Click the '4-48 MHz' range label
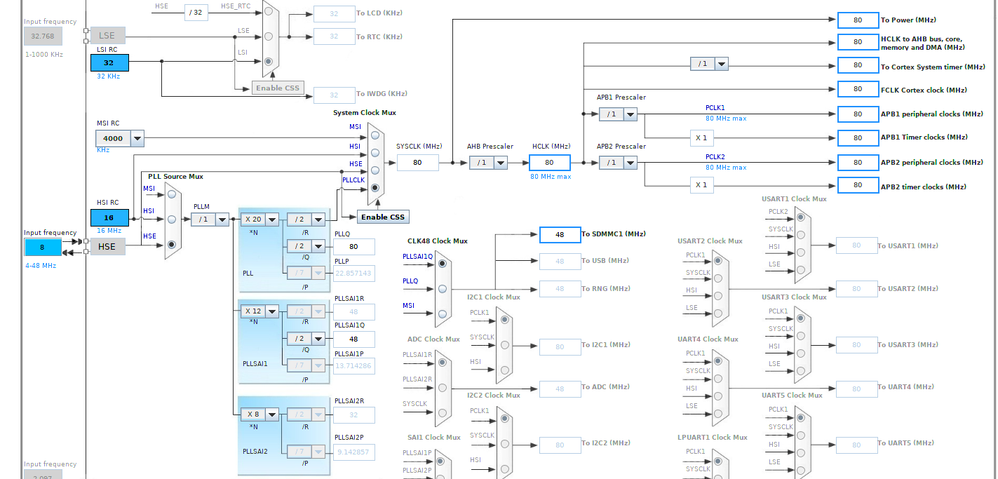998x479 pixels. coord(41,265)
